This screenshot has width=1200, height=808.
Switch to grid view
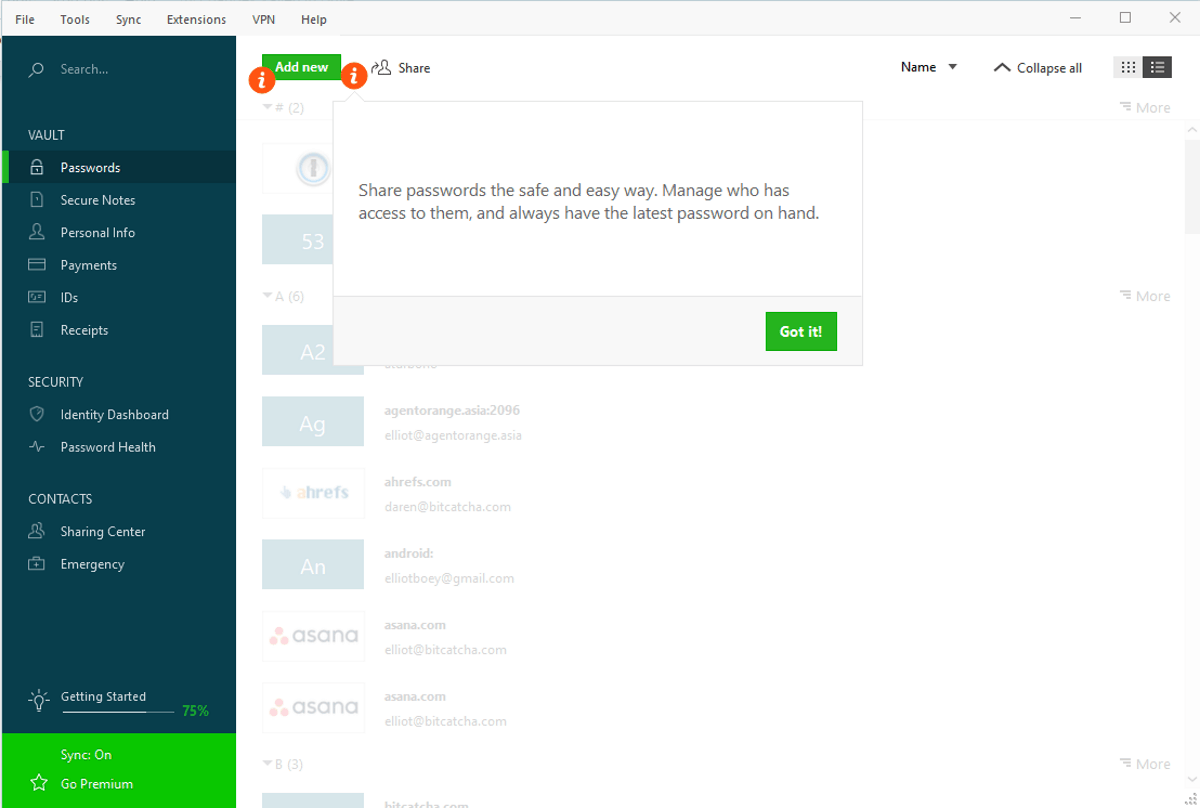click(1128, 67)
